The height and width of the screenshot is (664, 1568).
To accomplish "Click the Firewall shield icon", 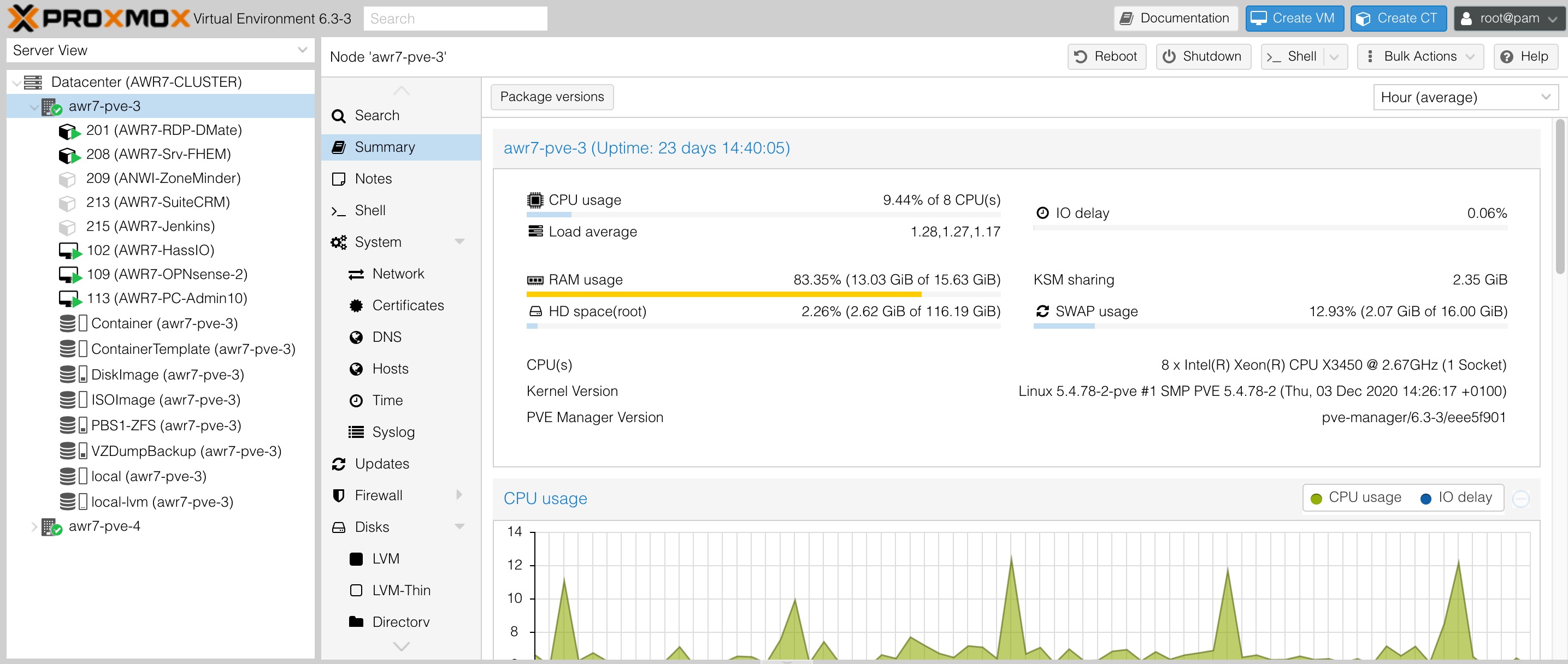I will pos(338,495).
